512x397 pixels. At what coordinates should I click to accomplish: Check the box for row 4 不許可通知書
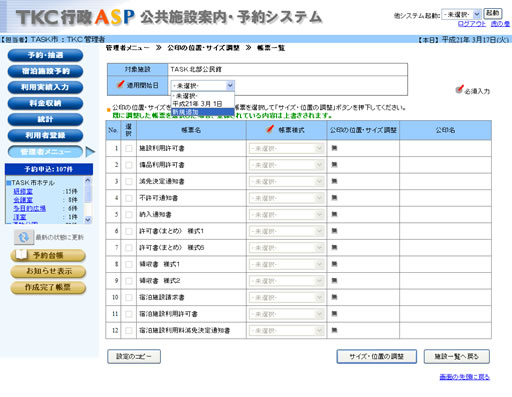click(x=129, y=198)
